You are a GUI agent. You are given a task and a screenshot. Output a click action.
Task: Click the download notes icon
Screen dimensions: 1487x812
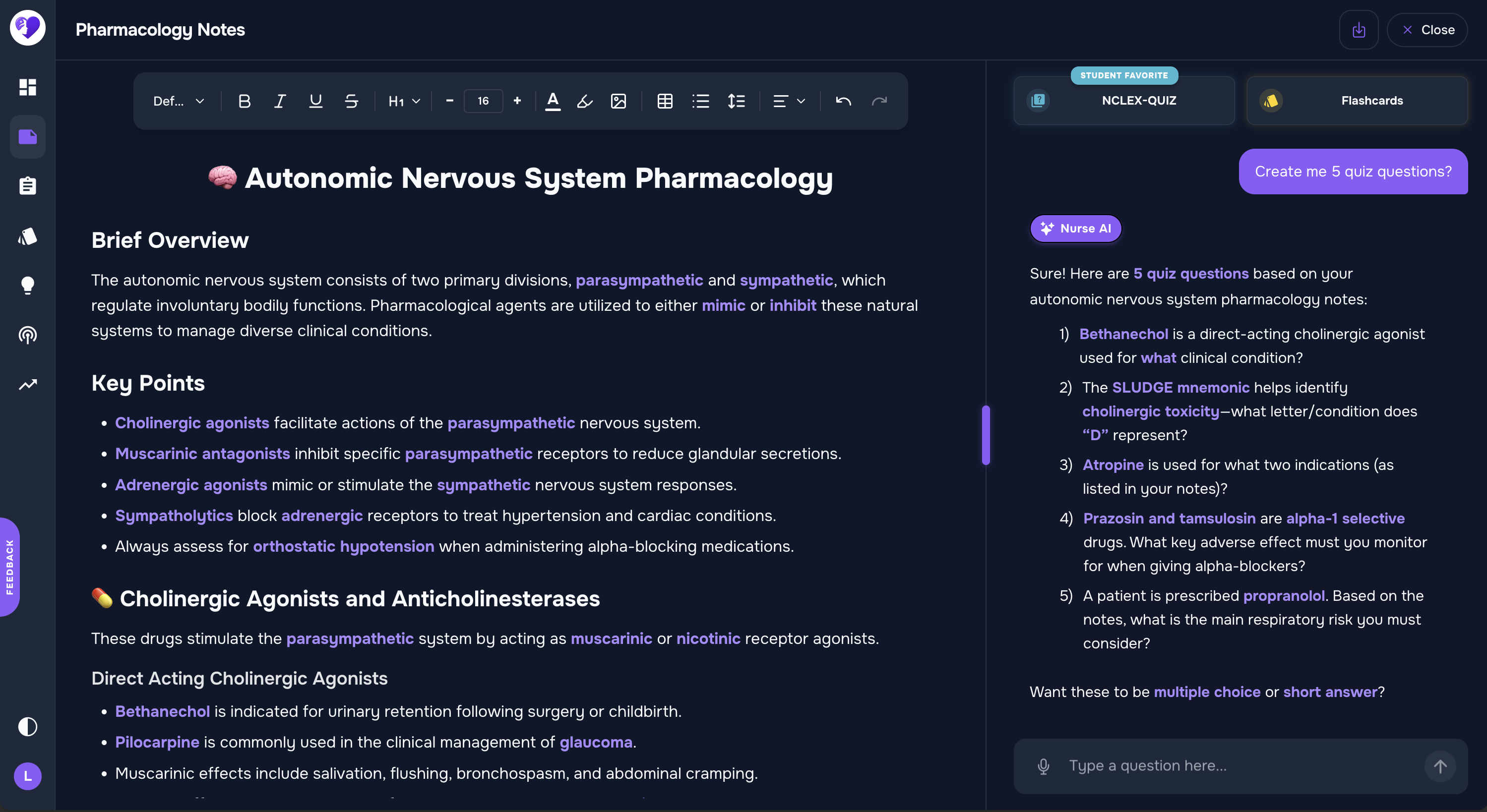[x=1358, y=30]
